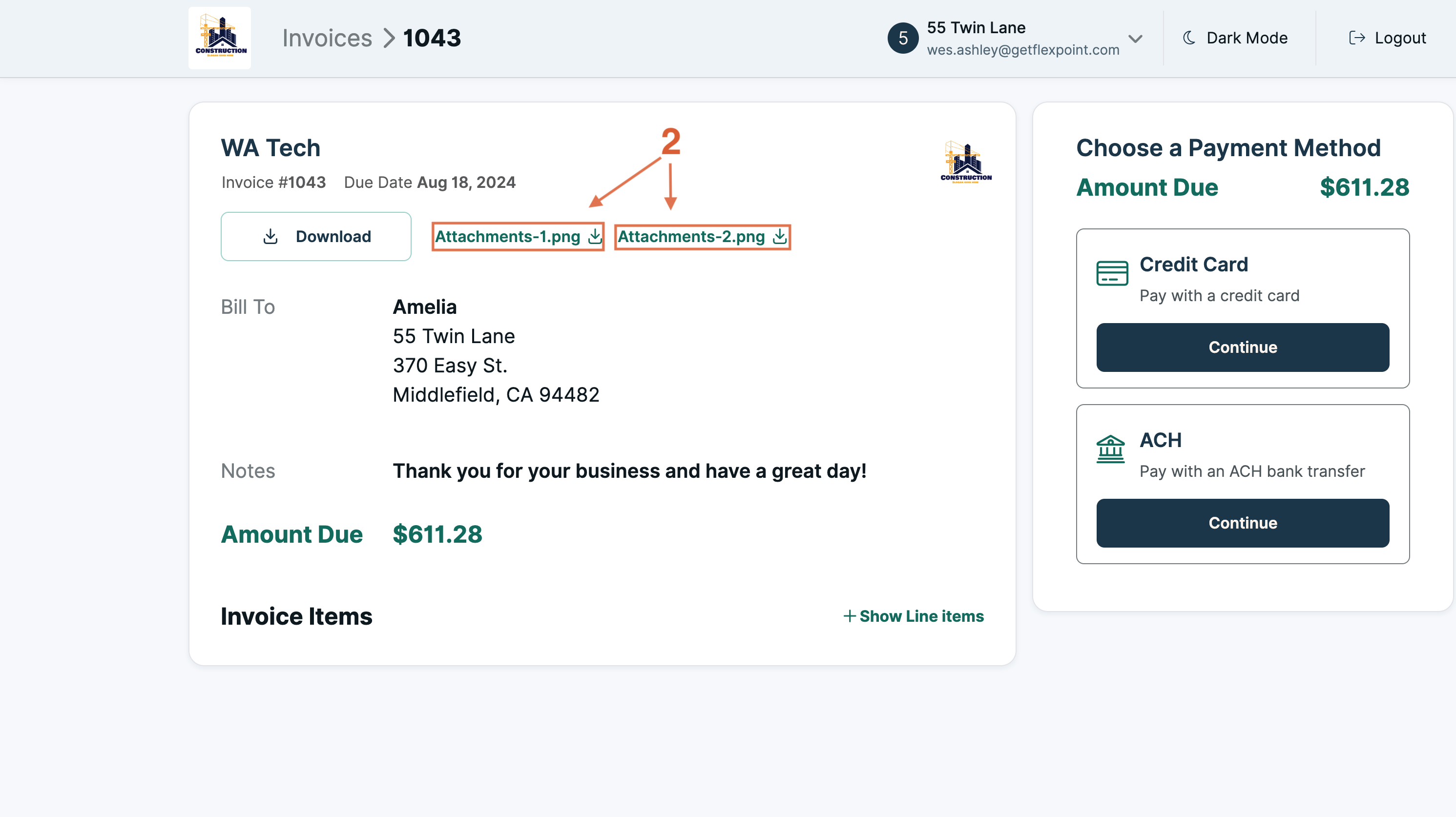The image size is (1456, 817).
Task: Click the logout arrow icon
Action: (x=1357, y=38)
